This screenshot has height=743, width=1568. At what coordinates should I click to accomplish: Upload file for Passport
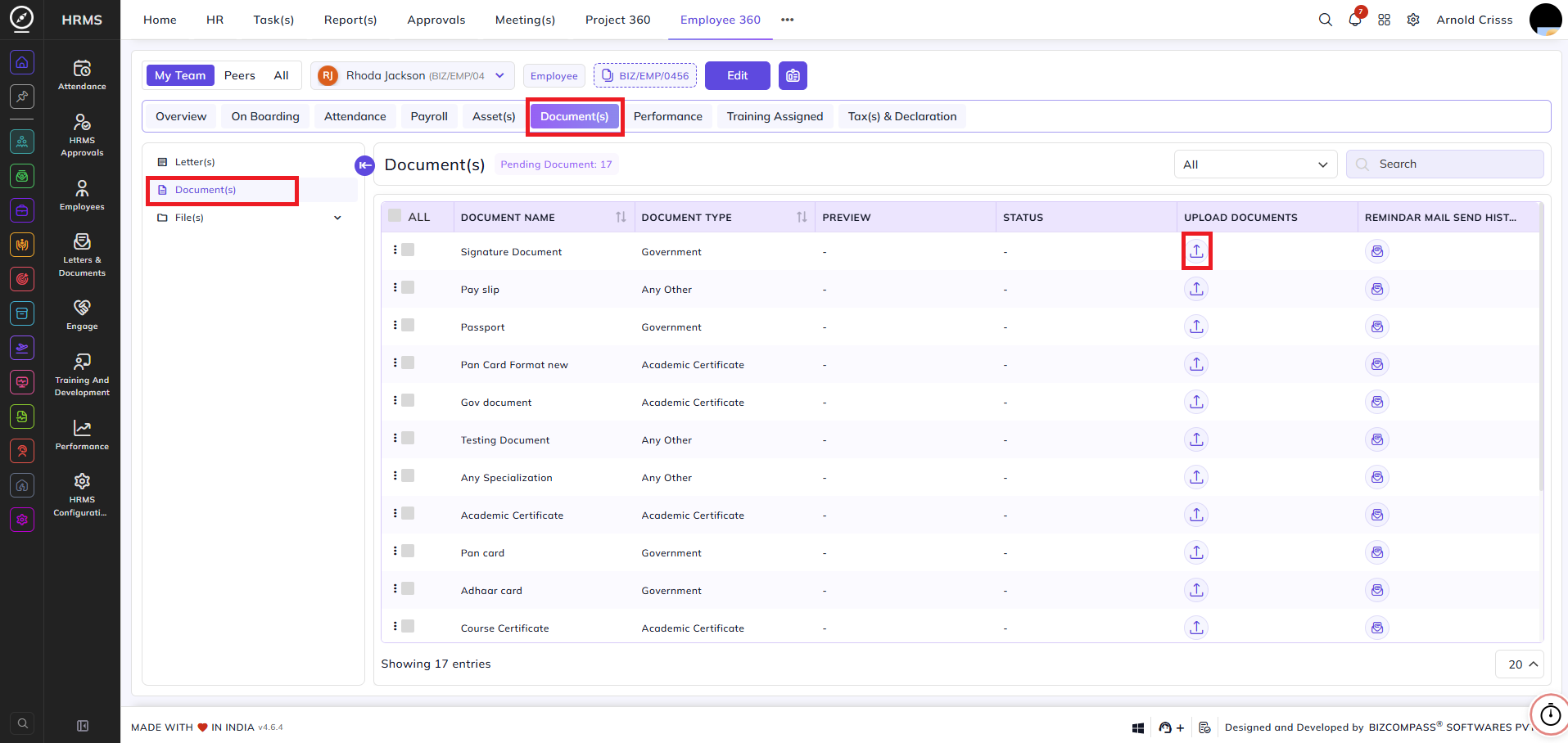pos(1196,326)
